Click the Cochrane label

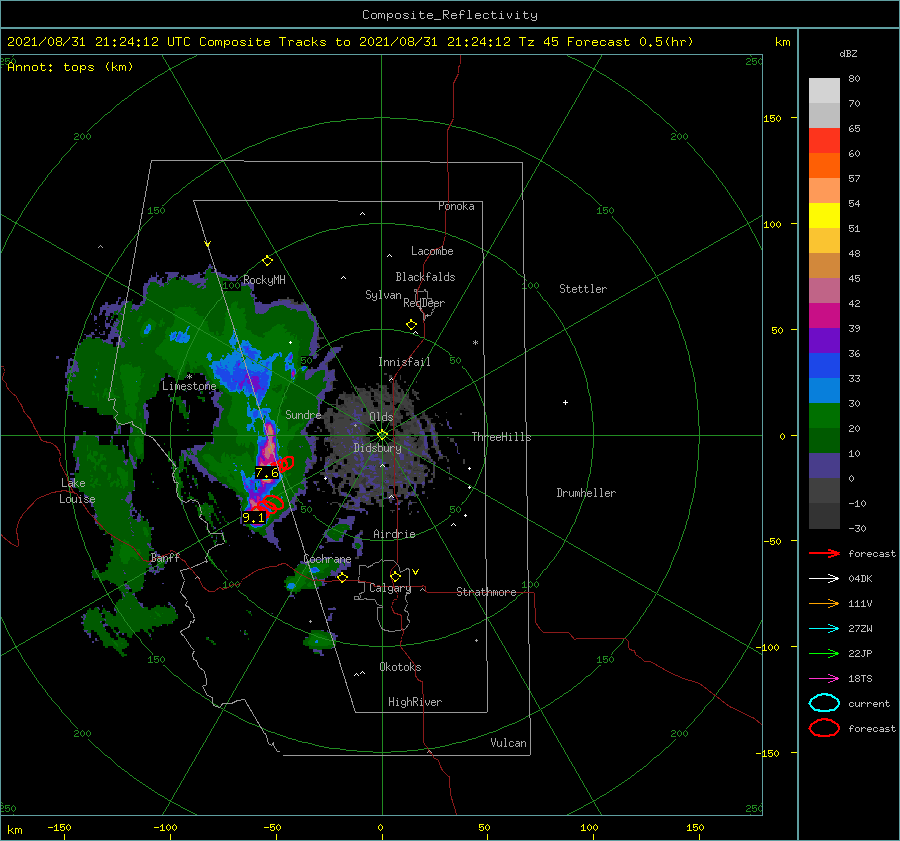pos(327,559)
